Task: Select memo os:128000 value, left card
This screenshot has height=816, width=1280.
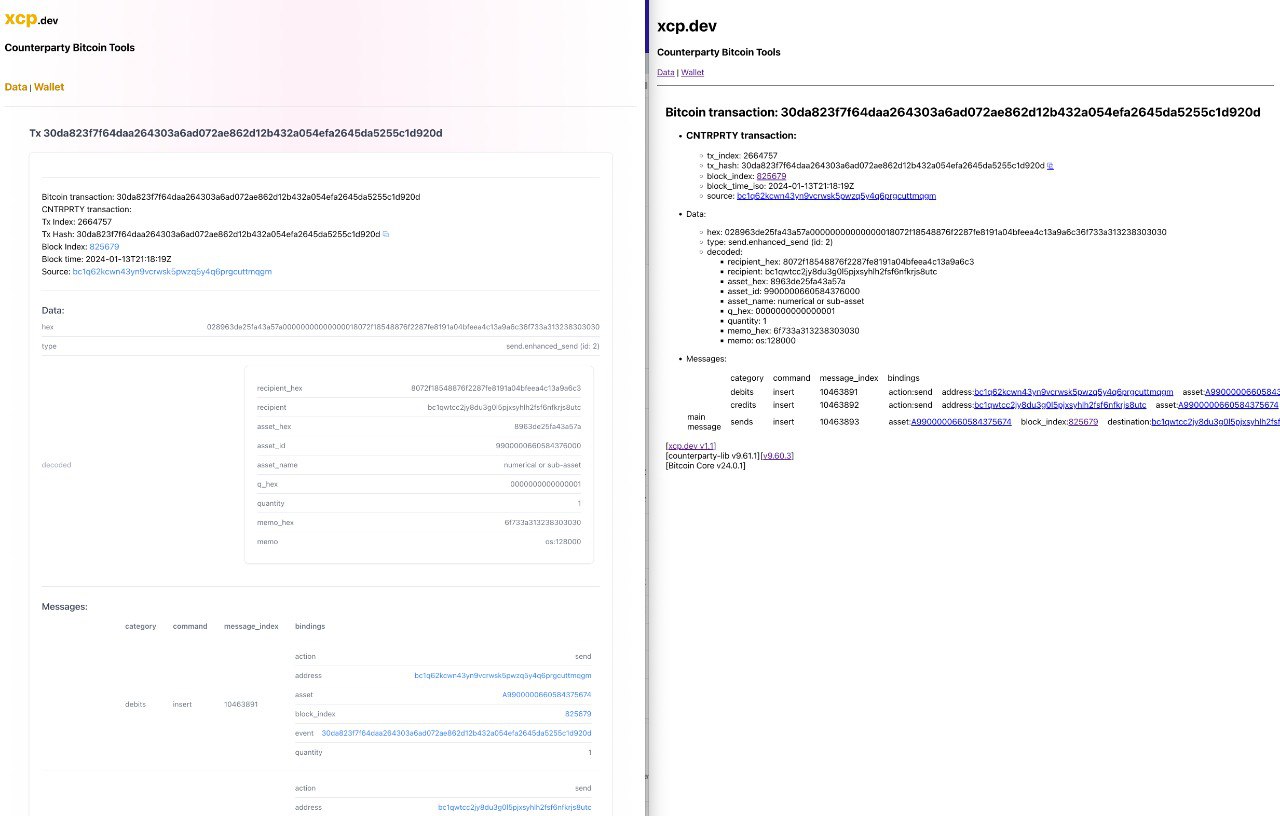Action: (563, 541)
